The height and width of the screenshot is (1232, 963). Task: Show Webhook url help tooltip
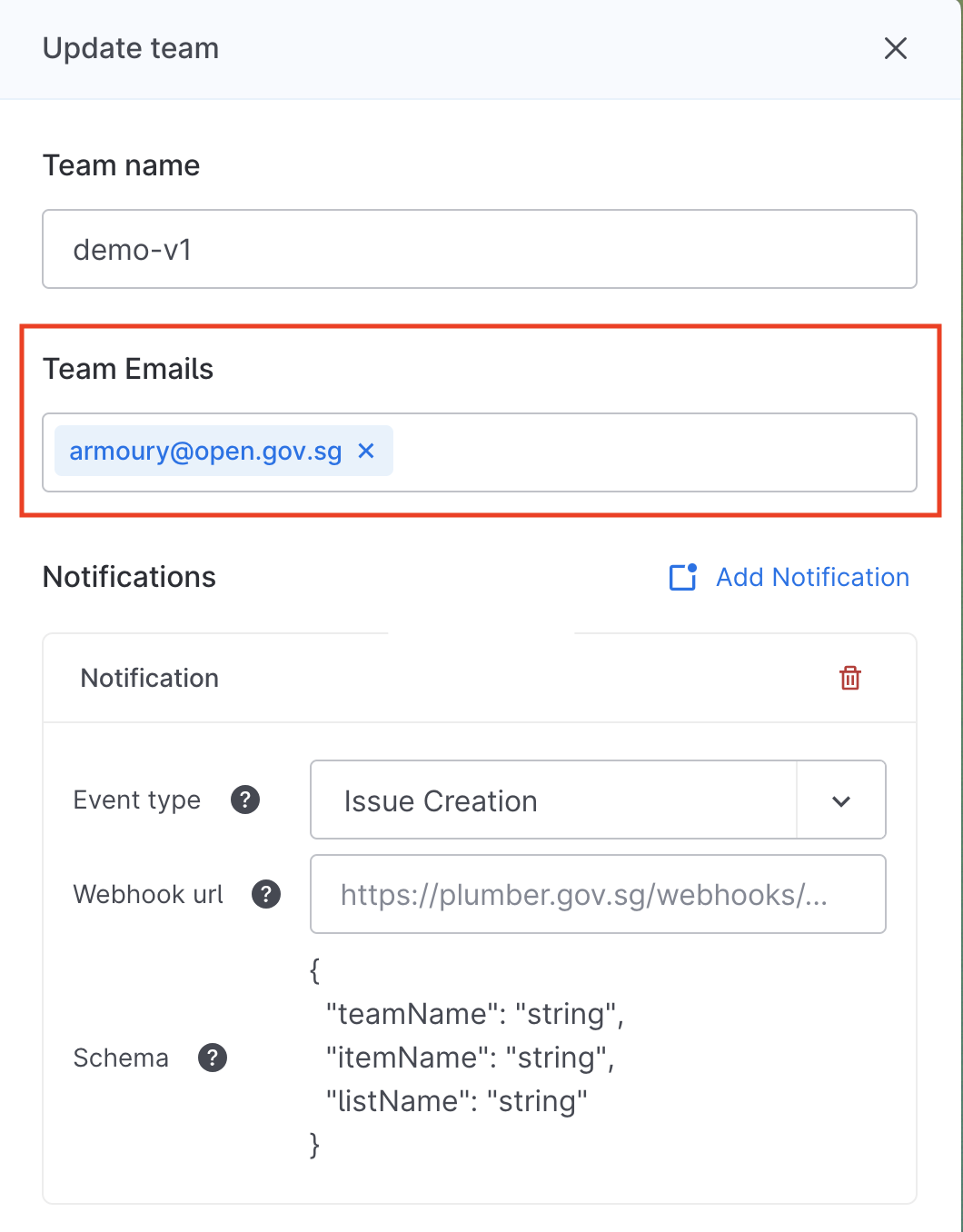[x=266, y=894]
